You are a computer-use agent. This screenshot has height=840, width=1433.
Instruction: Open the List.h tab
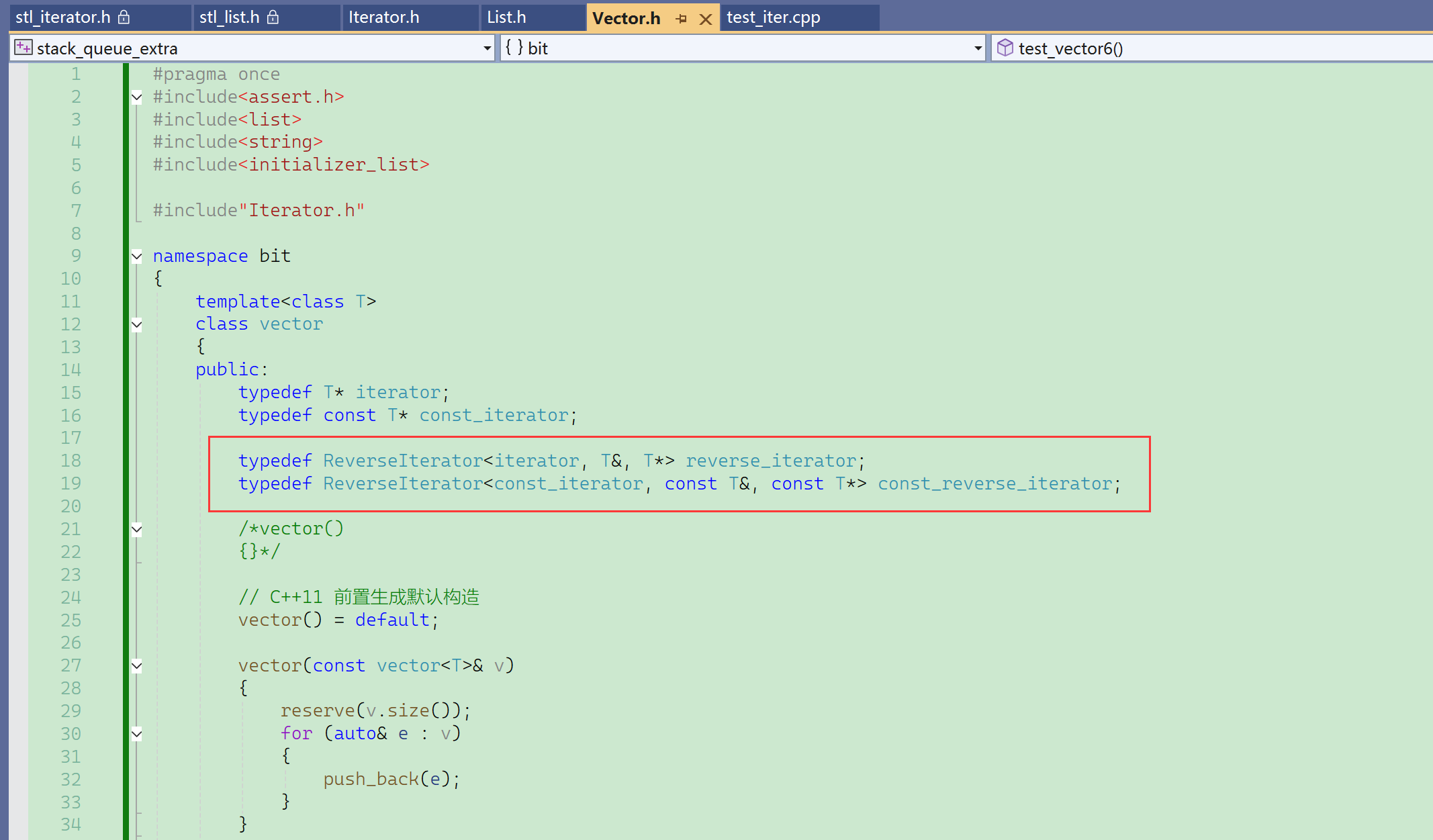(x=506, y=17)
